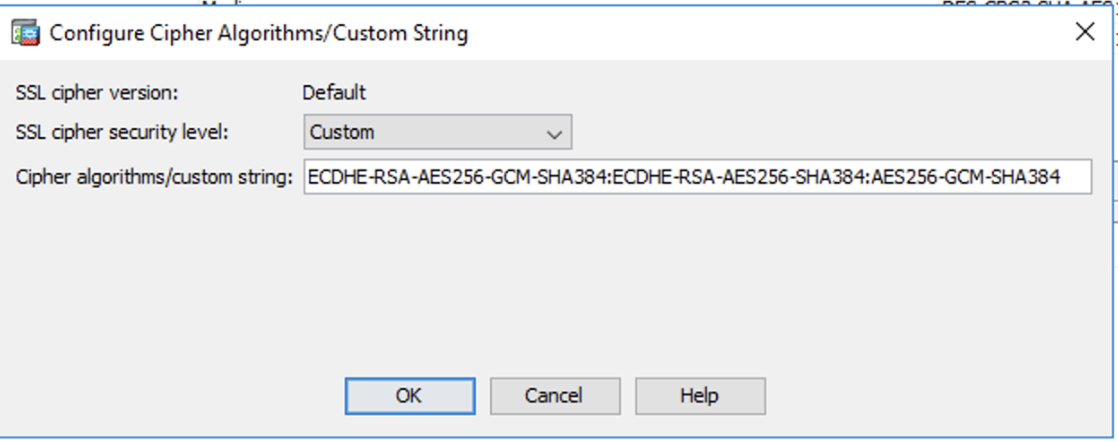Image resolution: width=1118 pixels, height=442 pixels.
Task: Place cursor after the final SHA384 text
Action: click(1062, 178)
